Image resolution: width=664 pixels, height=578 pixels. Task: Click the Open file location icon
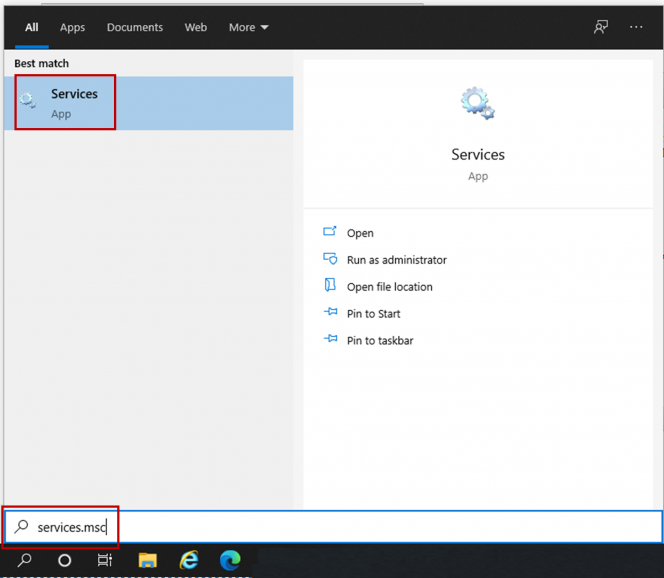[330, 285]
